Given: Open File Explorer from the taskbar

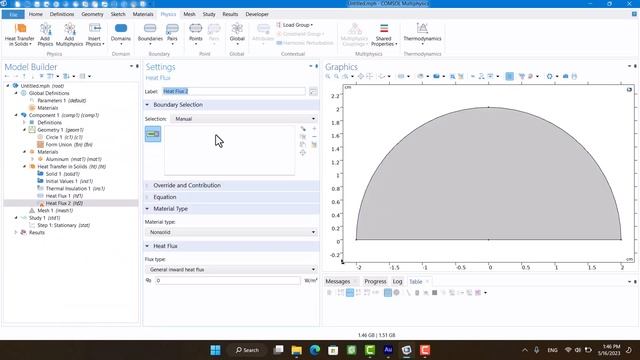Looking at the screenshot, I should click(296, 350).
